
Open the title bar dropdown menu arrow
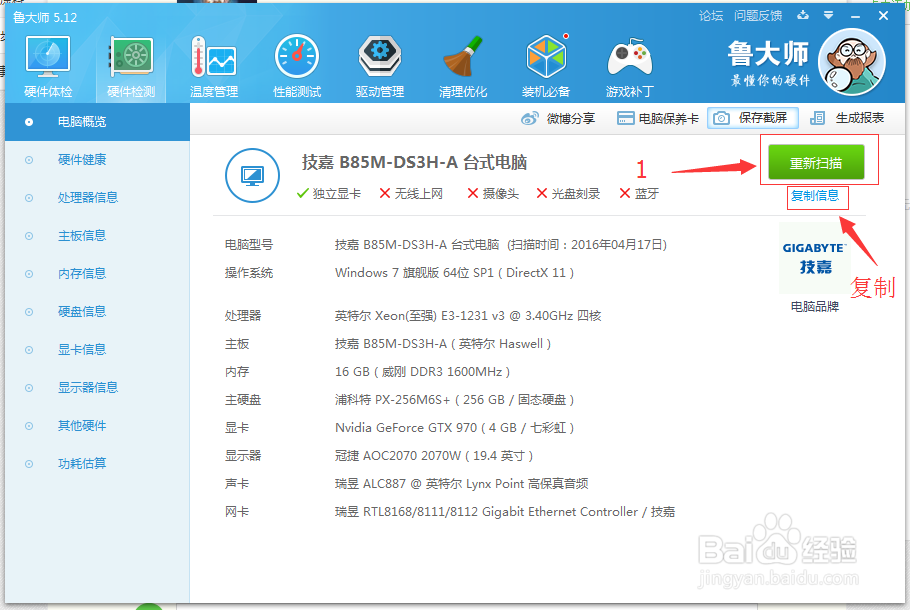pos(828,16)
